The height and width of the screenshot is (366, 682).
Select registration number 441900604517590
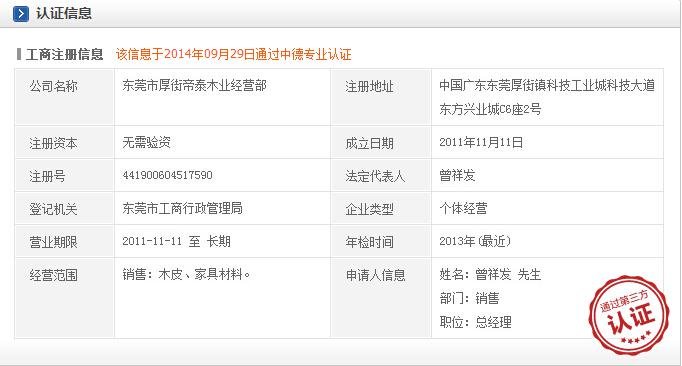tap(167, 175)
